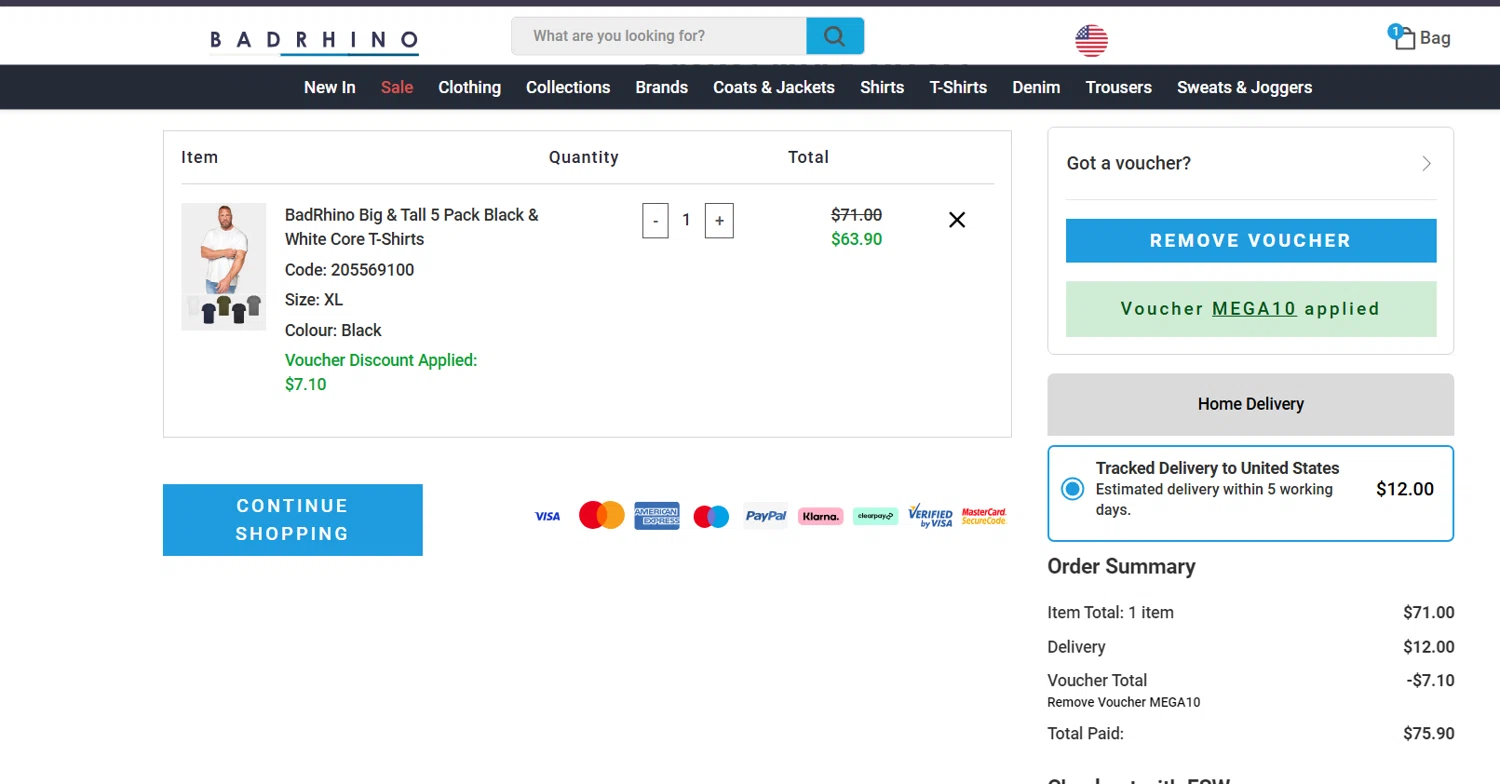Click the PayPal payment icon
The width and height of the screenshot is (1500, 784).
[766, 516]
